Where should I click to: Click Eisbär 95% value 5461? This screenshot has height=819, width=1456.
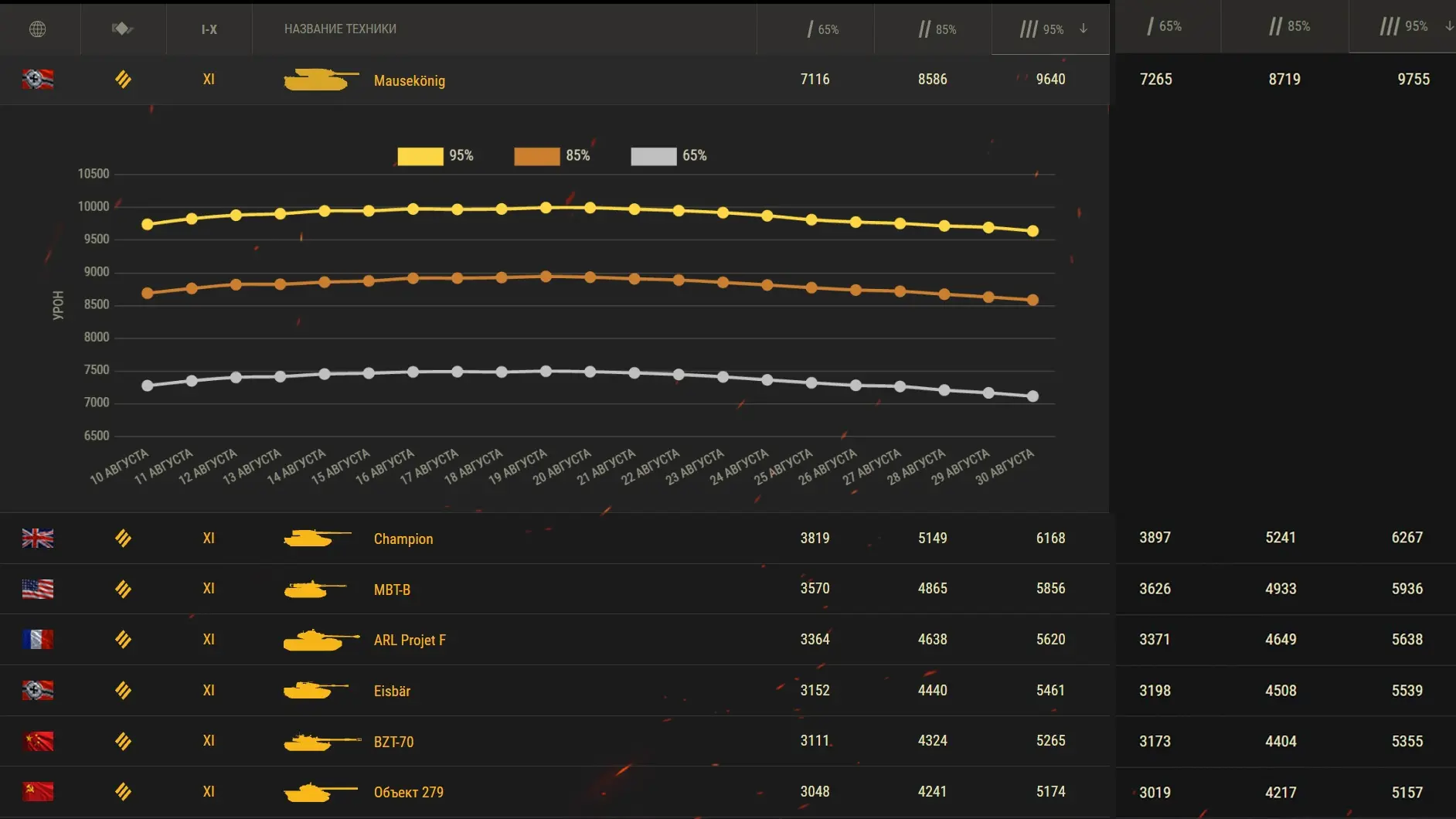click(1050, 691)
